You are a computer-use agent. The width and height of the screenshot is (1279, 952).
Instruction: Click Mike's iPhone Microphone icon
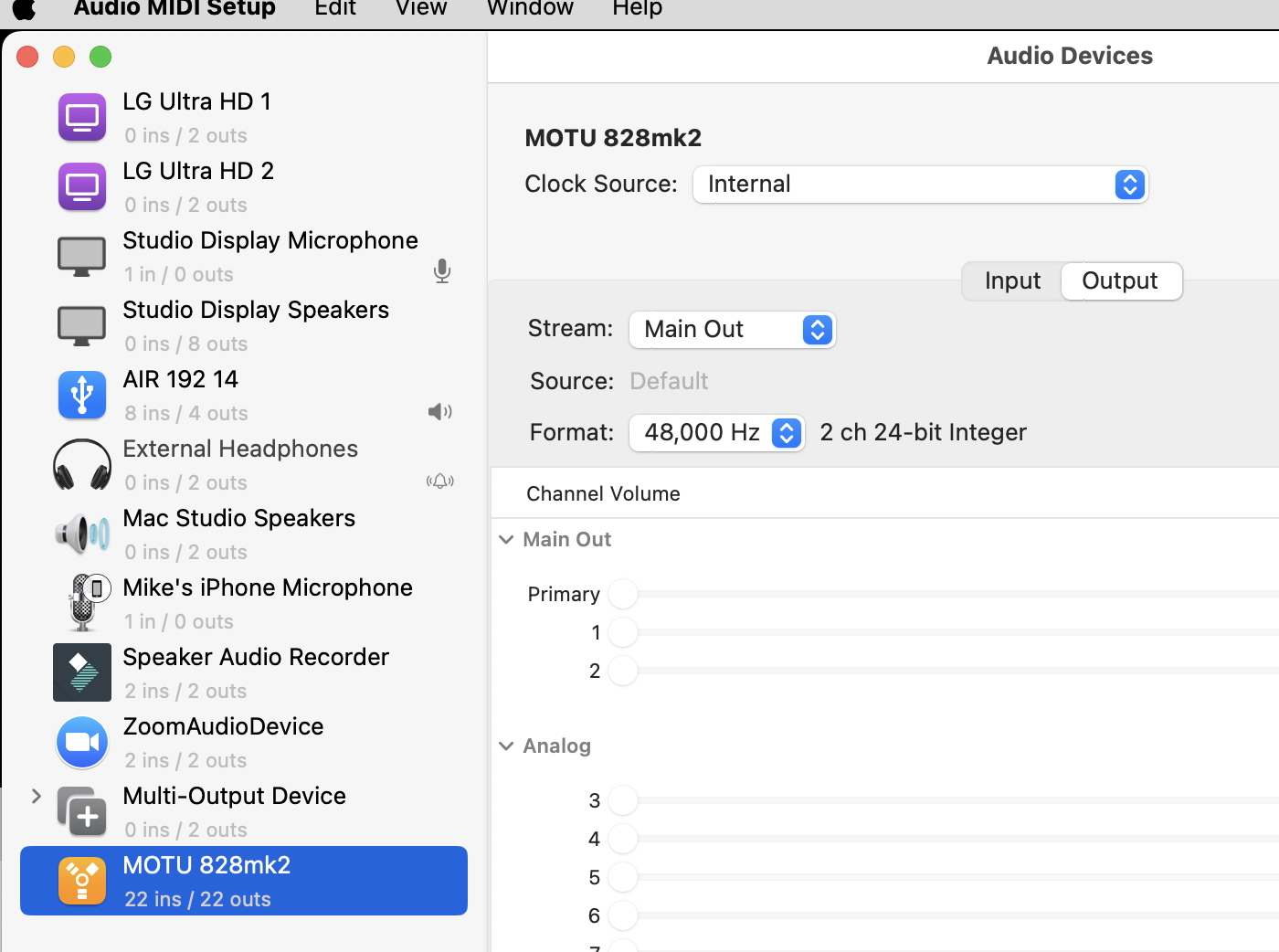pos(89,602)
